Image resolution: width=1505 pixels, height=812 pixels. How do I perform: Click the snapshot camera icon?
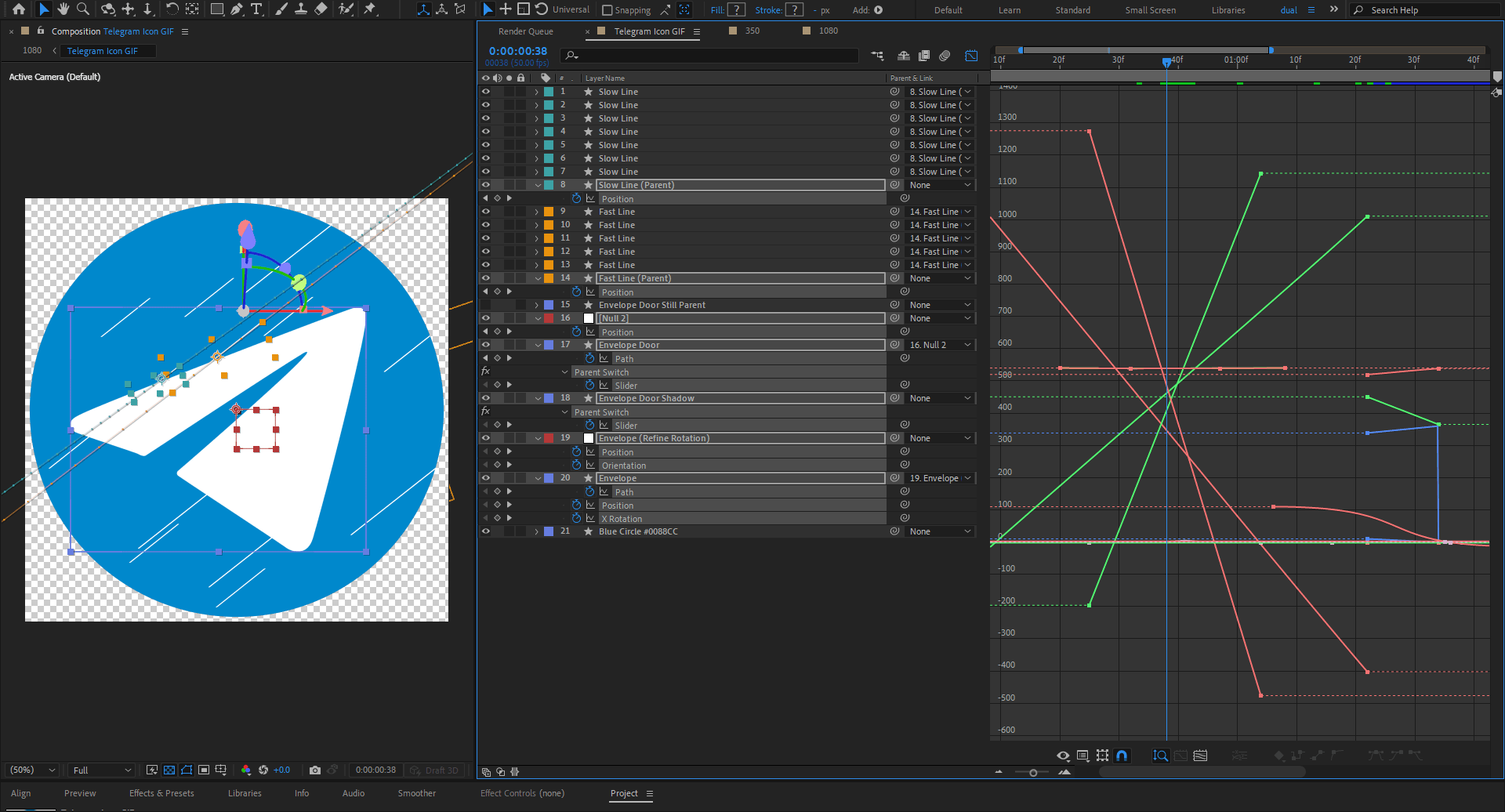pyautogui.click(x=315, y=770)
